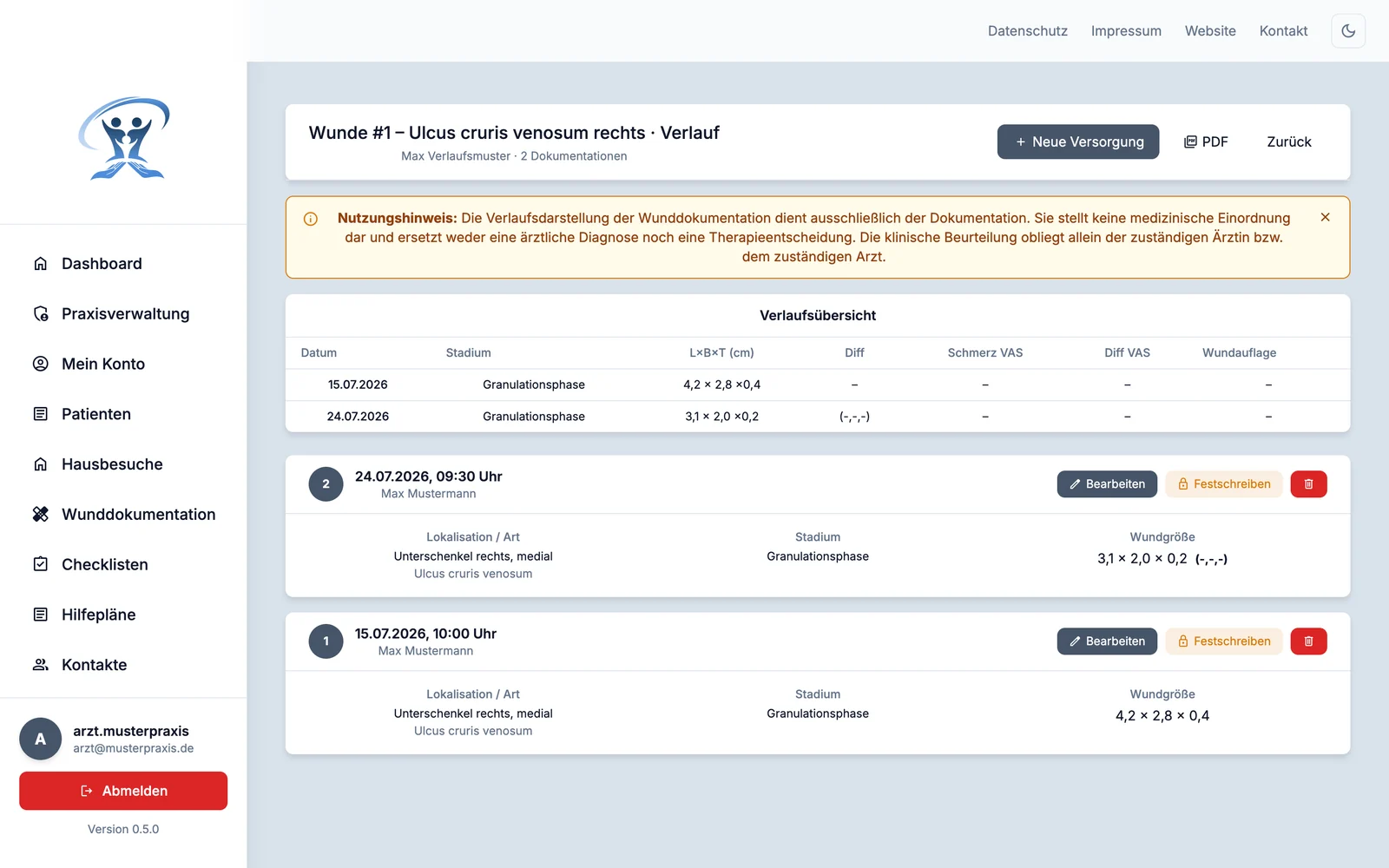
Task: Click the Kontakte people icon
Action: click(41, 665)
